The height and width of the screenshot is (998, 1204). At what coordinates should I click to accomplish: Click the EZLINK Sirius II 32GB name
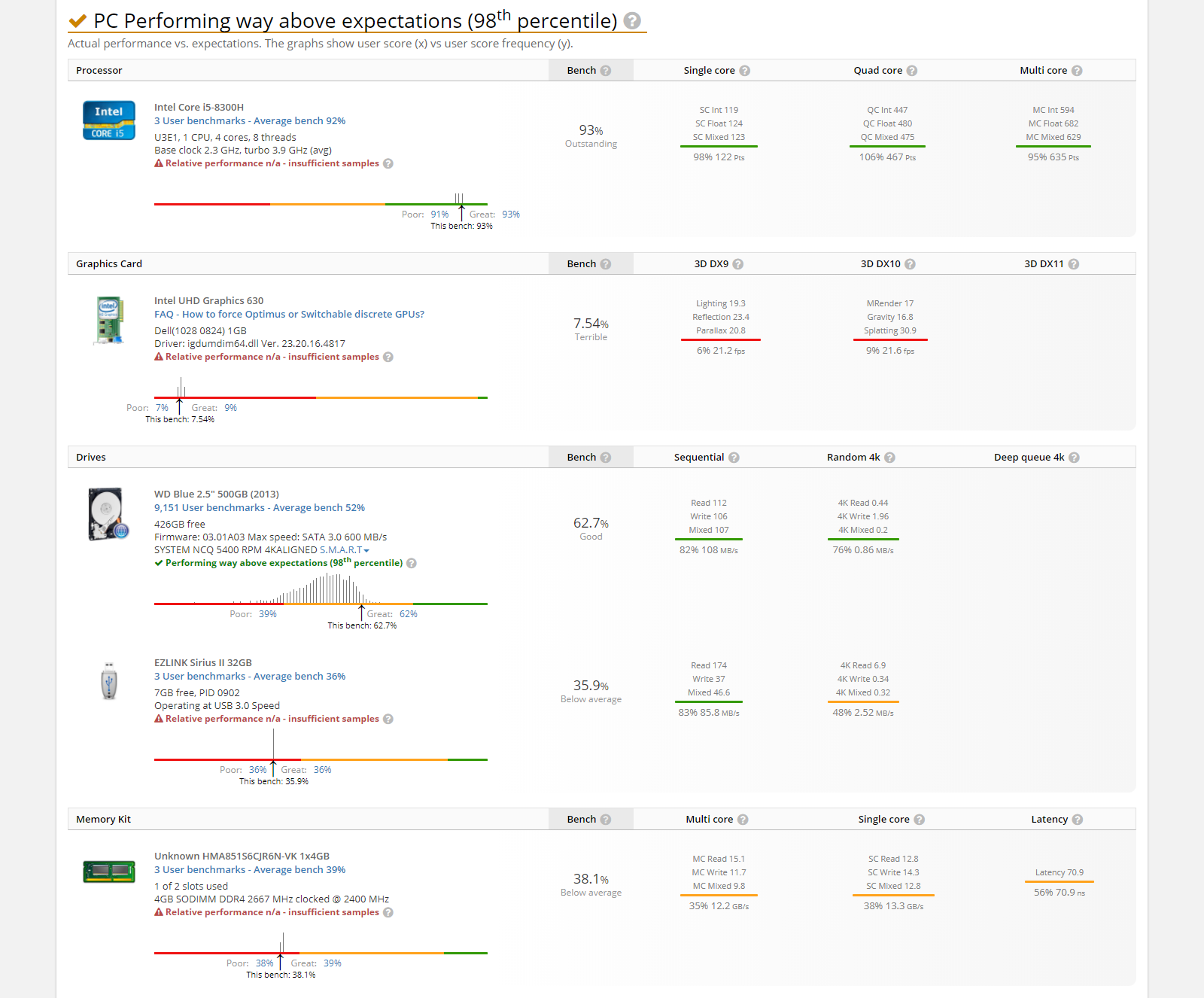pyautogui.click(x=203, y=663)
